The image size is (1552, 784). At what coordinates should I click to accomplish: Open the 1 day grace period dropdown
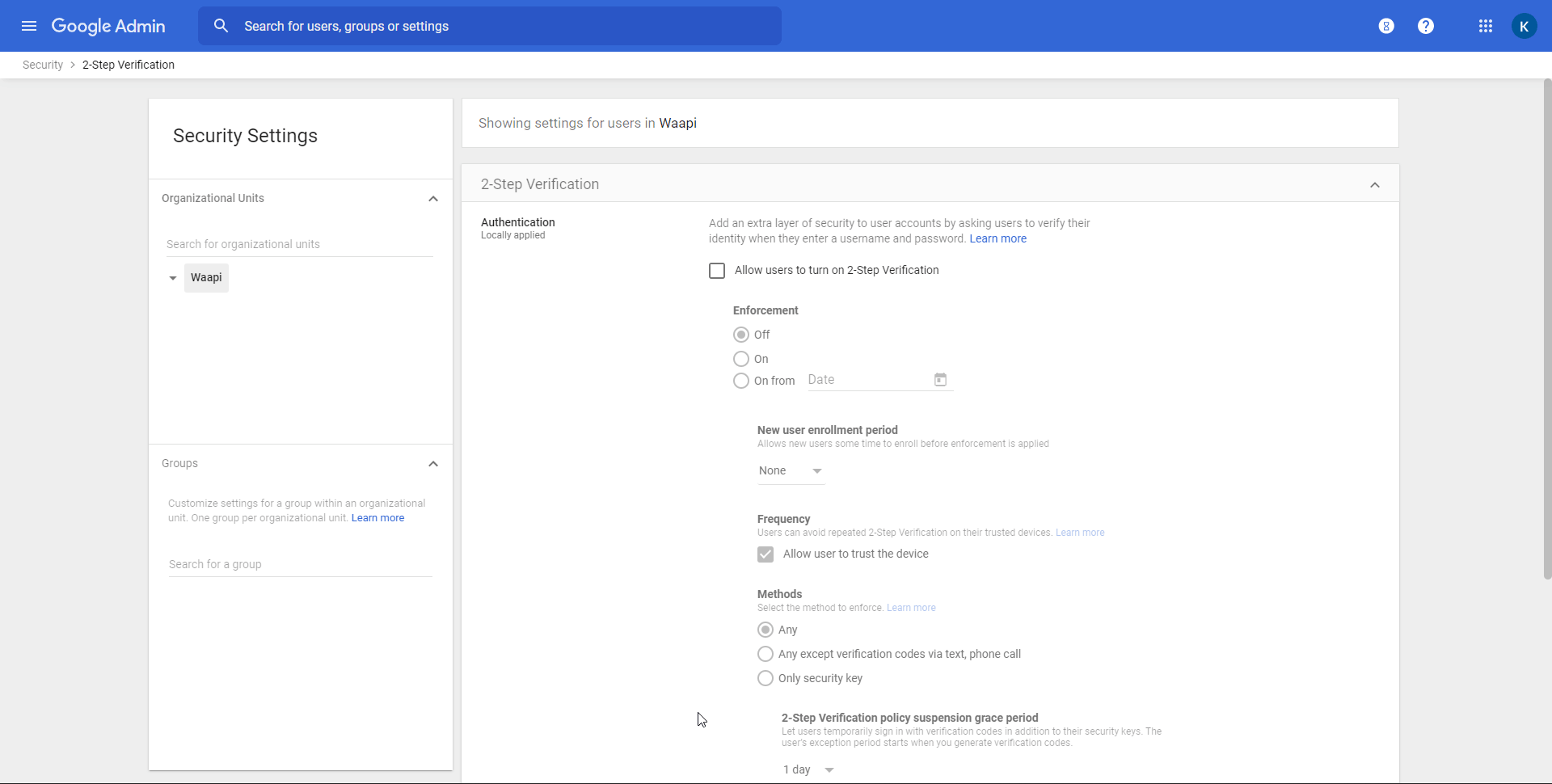pos(808,769)
